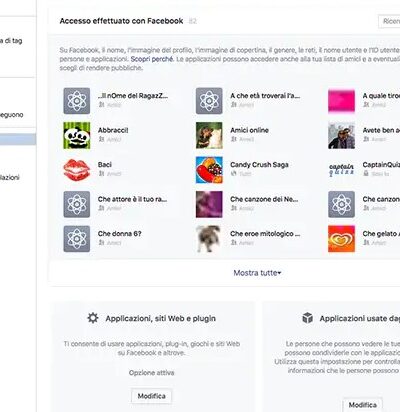Open the 'Che attore è il tuo ra...' icon
The width and height of the screenshot is (400, 412).
click(x=77, y=204)
